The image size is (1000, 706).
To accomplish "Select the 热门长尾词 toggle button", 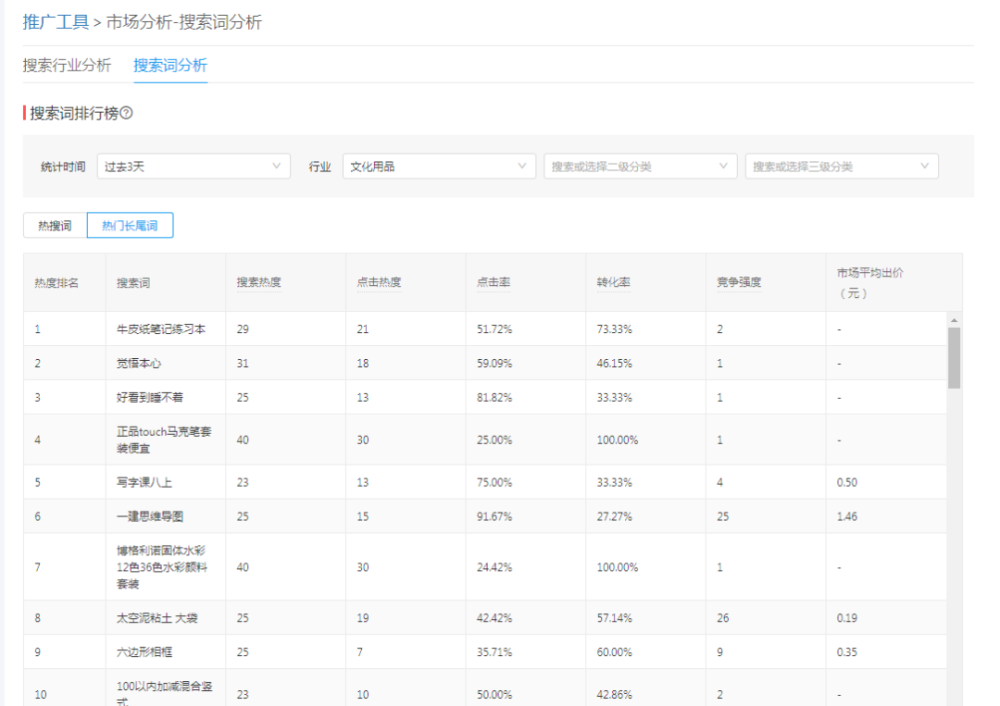I will pyautogui.click(x=130, y=226).
